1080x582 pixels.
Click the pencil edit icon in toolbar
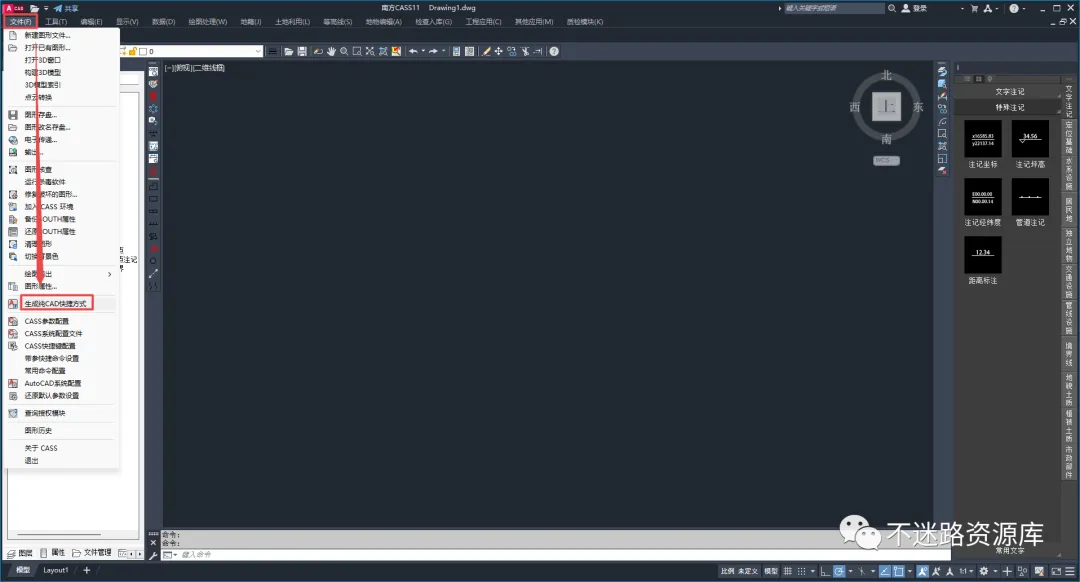[x=486, y=52]
